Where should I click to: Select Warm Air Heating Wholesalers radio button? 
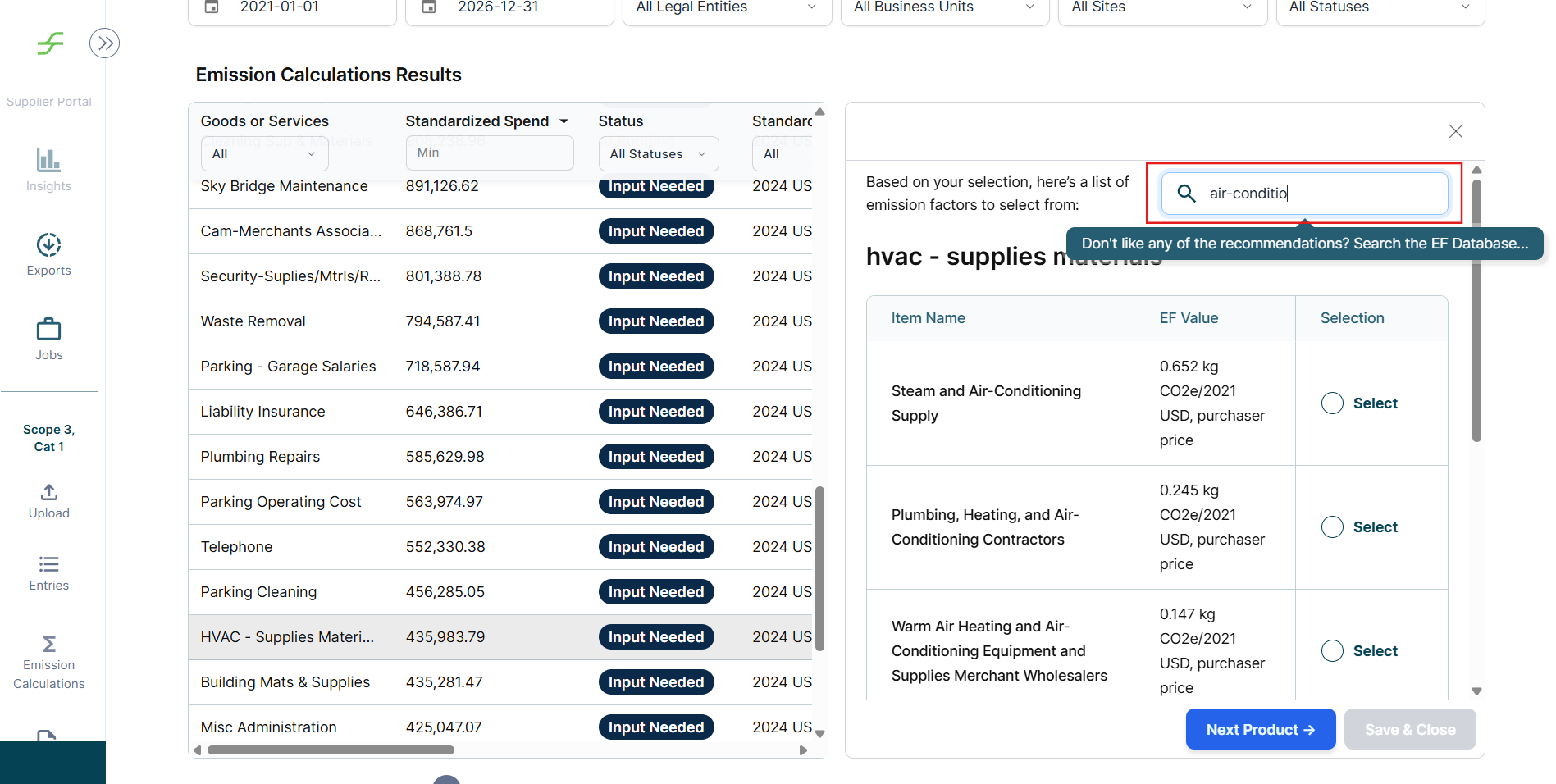[1332, 651]
